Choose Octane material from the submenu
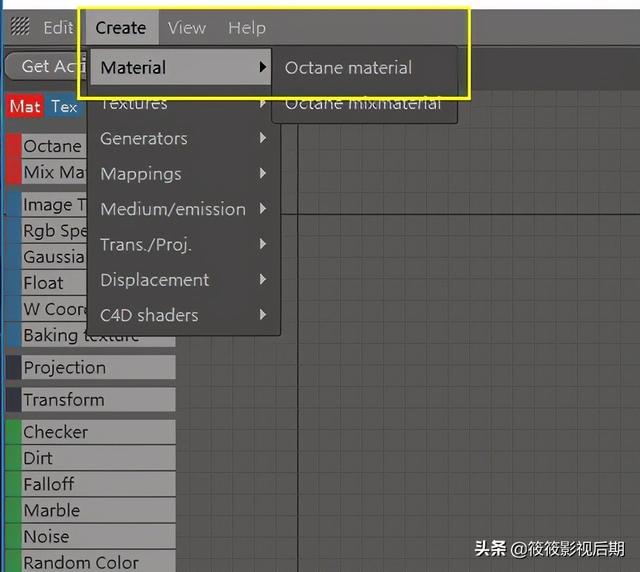Screen dimensions: 640x572 click(348, 67)
